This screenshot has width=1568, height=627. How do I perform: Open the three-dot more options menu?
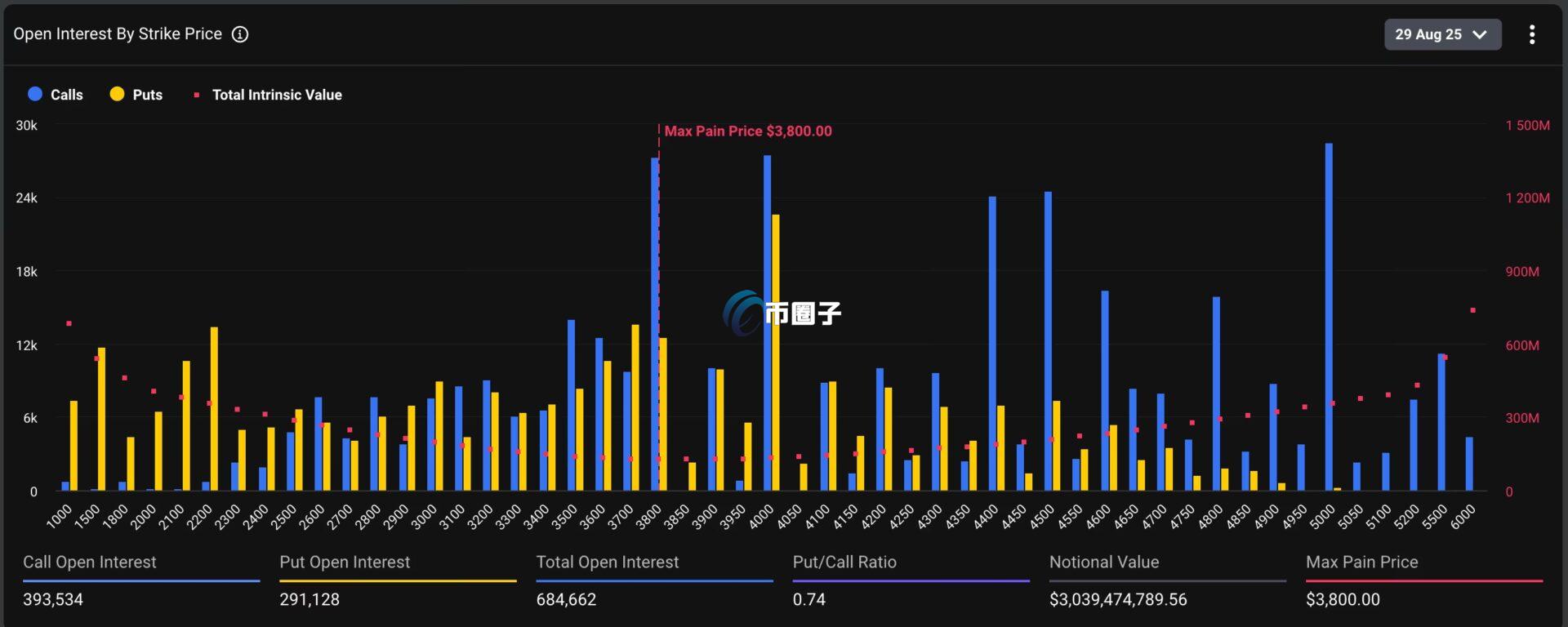[1531, 34]
